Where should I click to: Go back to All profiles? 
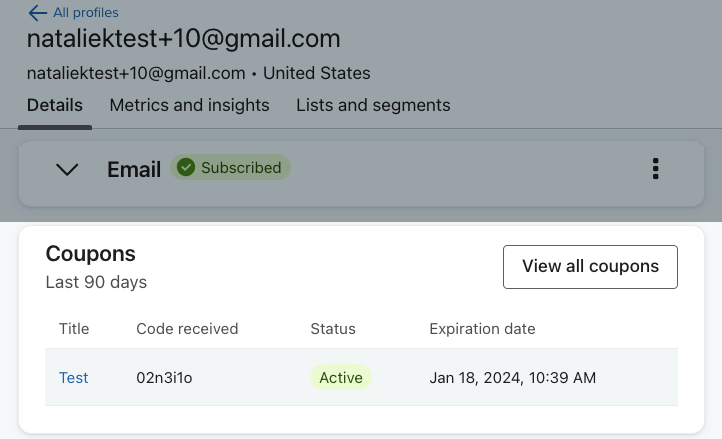click(84, 13)
